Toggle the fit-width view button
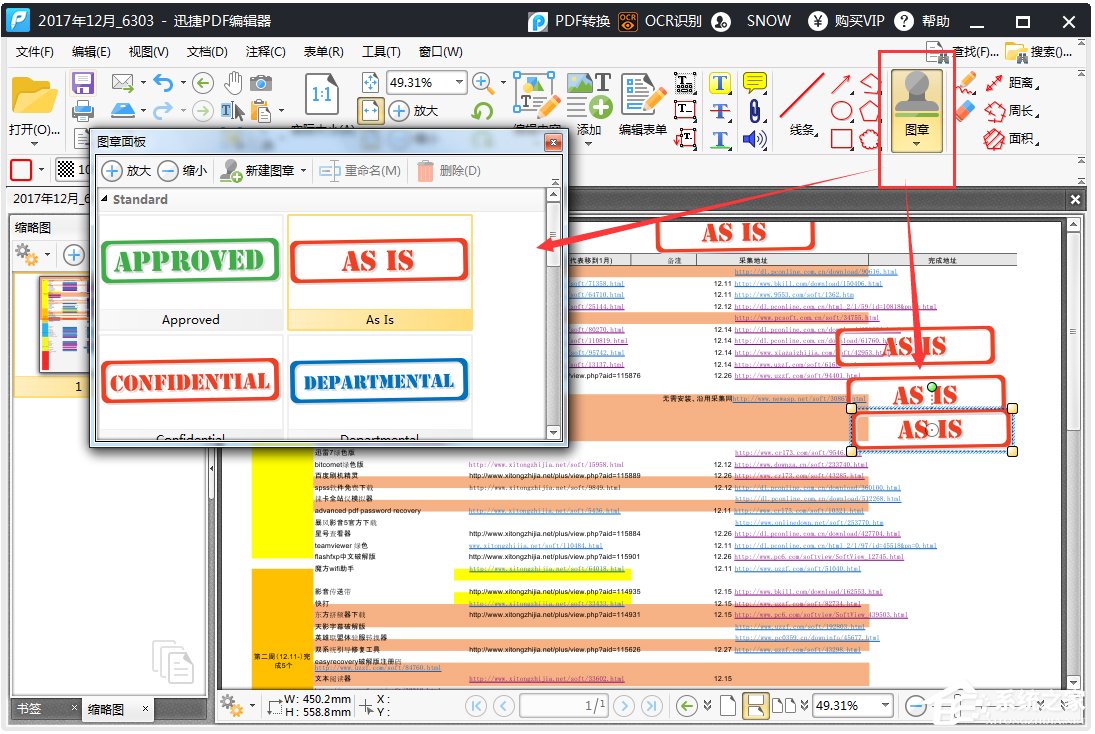The width and height of the screenshot is (1095, 734). click(x=370, y=111)
